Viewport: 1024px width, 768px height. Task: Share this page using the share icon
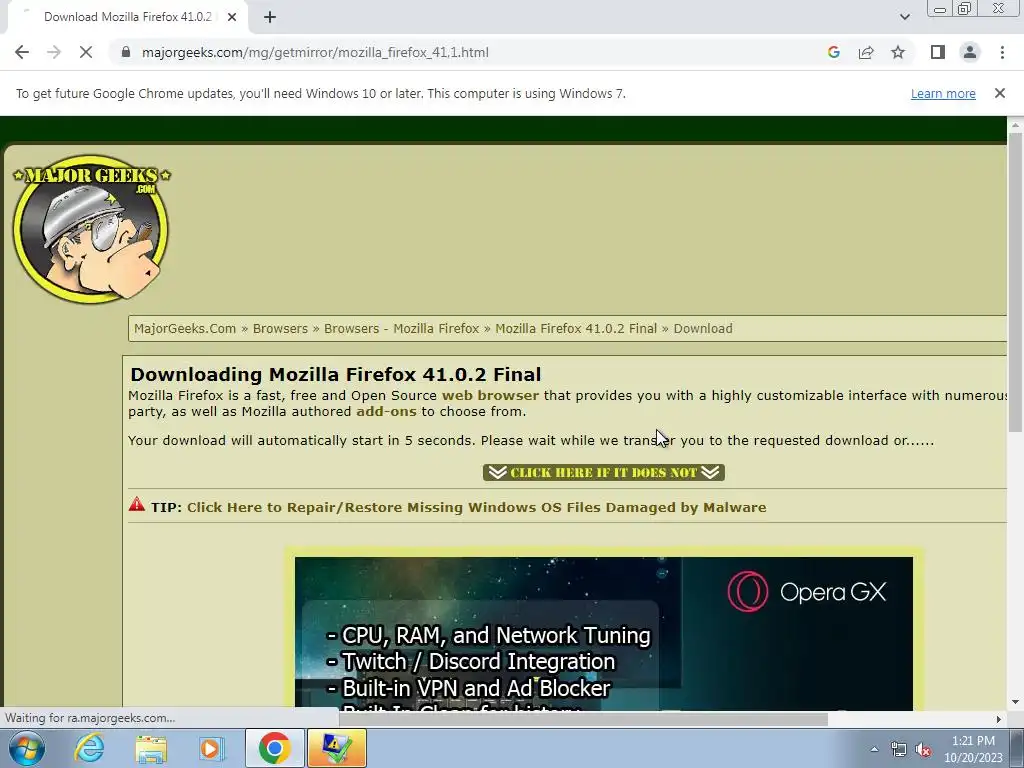(866, 52)
